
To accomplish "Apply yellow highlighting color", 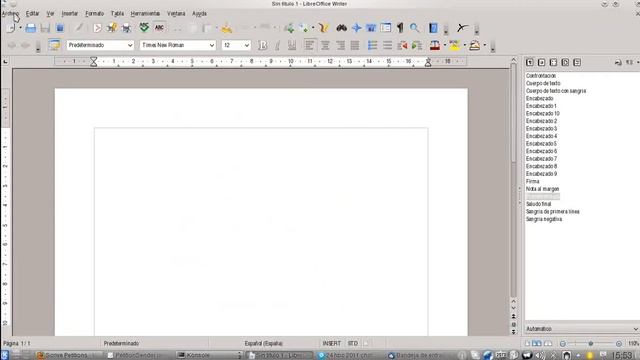I will 454,45.
